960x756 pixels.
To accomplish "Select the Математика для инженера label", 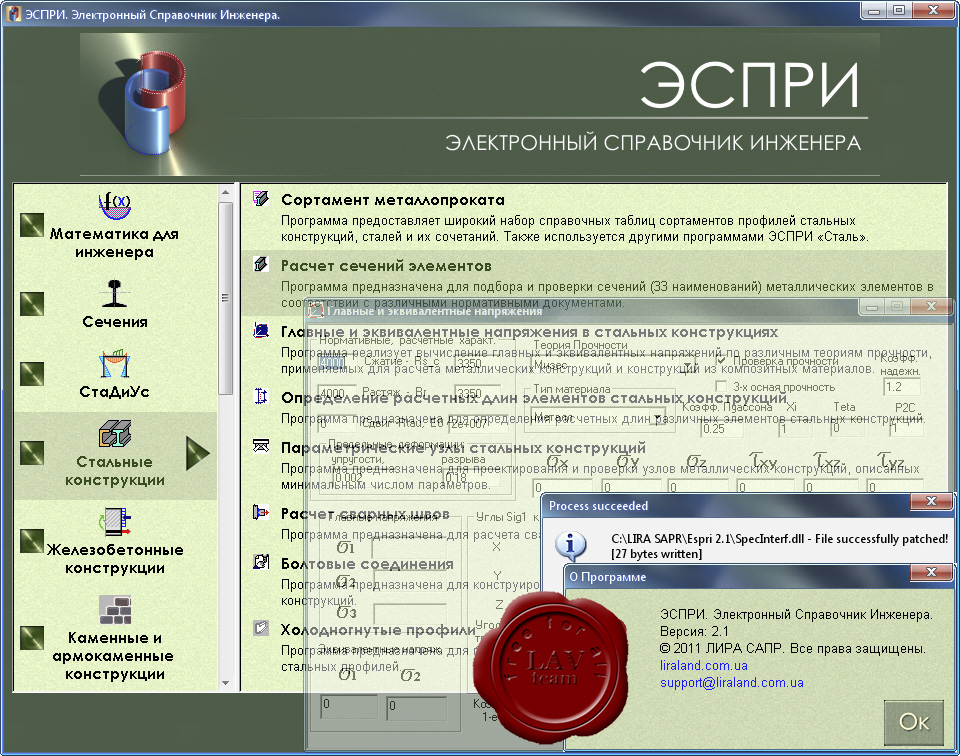I will click(114, 243).
